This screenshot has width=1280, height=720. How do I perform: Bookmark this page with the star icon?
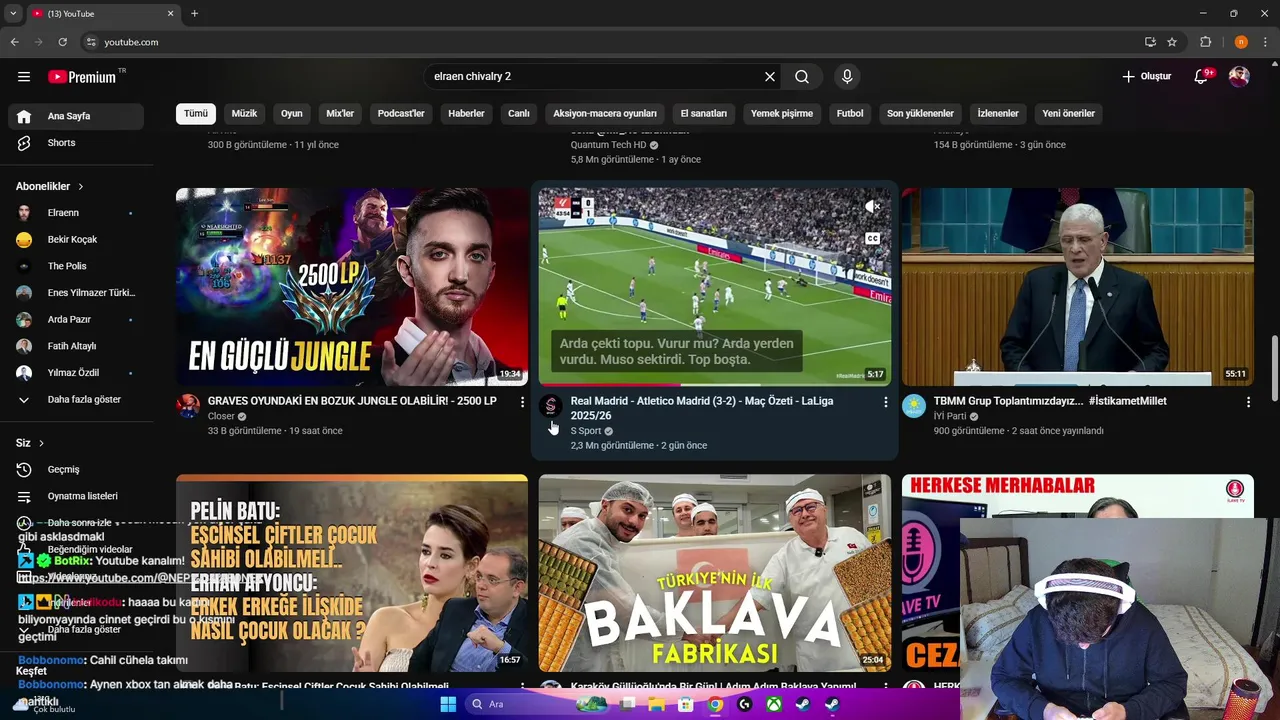point(1172,42)
